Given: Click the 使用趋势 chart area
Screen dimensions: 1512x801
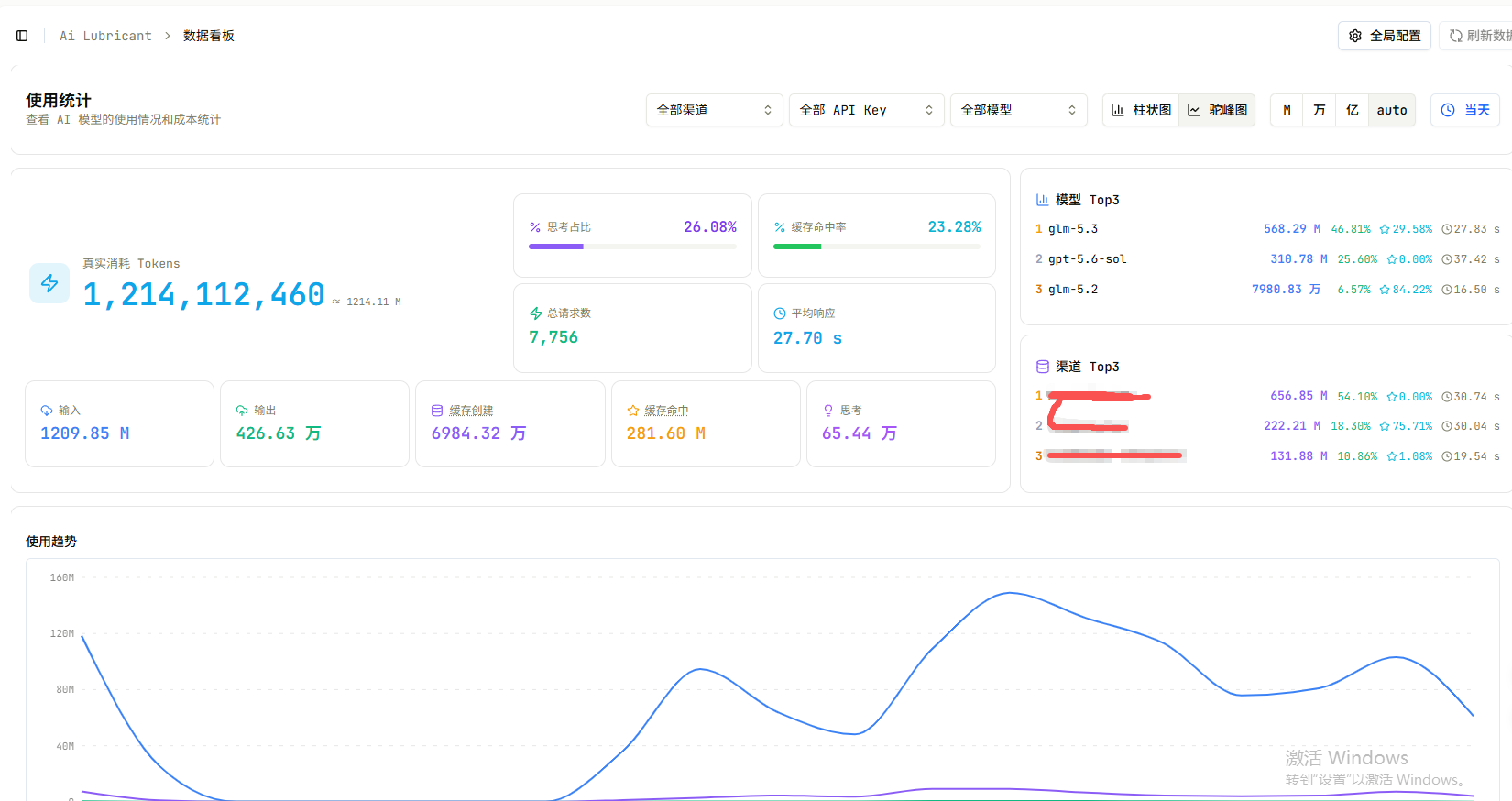Looking at the screenshot, I should [762, 680].
